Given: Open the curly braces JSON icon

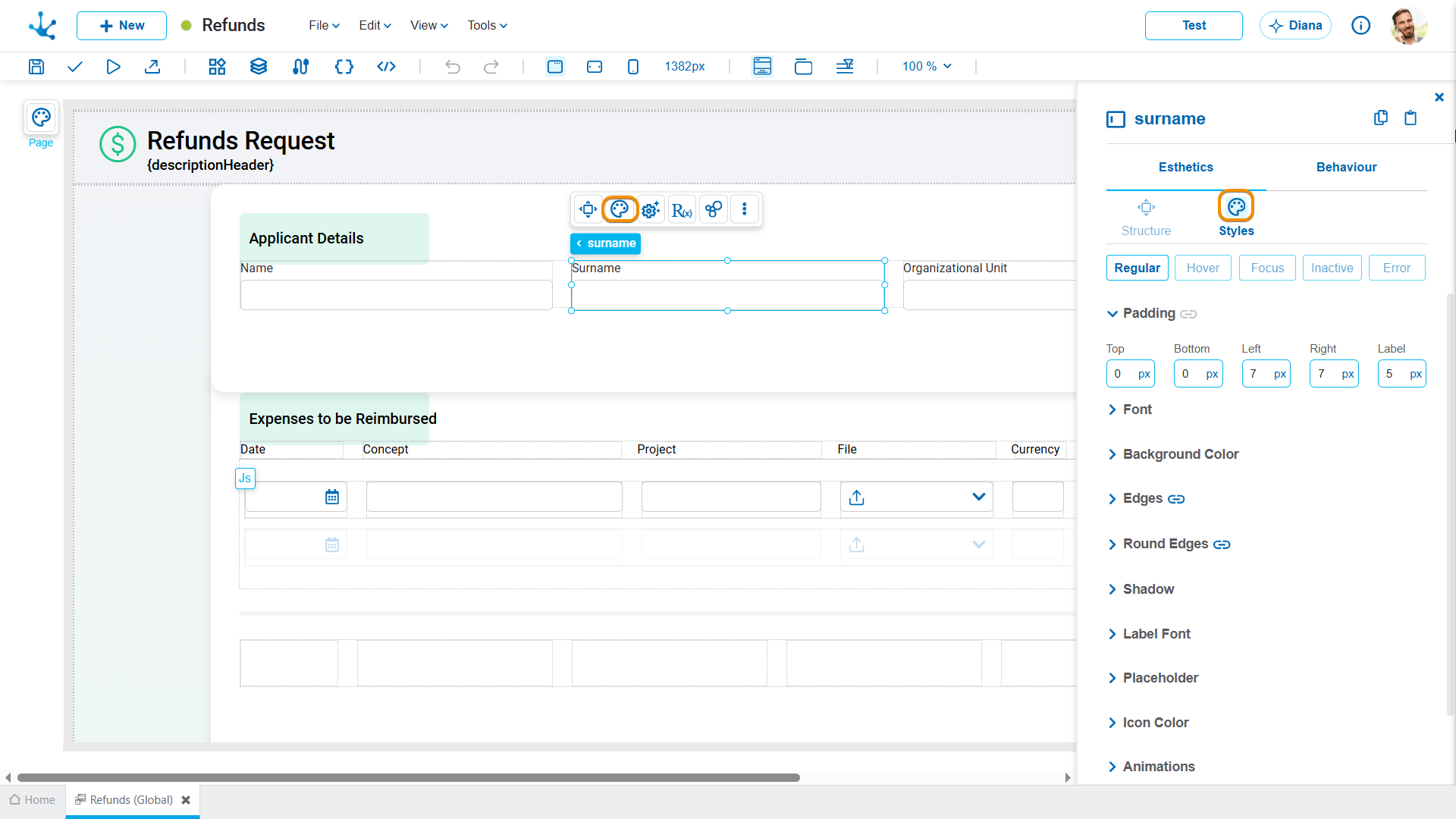Looking at the screenshot, I should click(344, 67).
